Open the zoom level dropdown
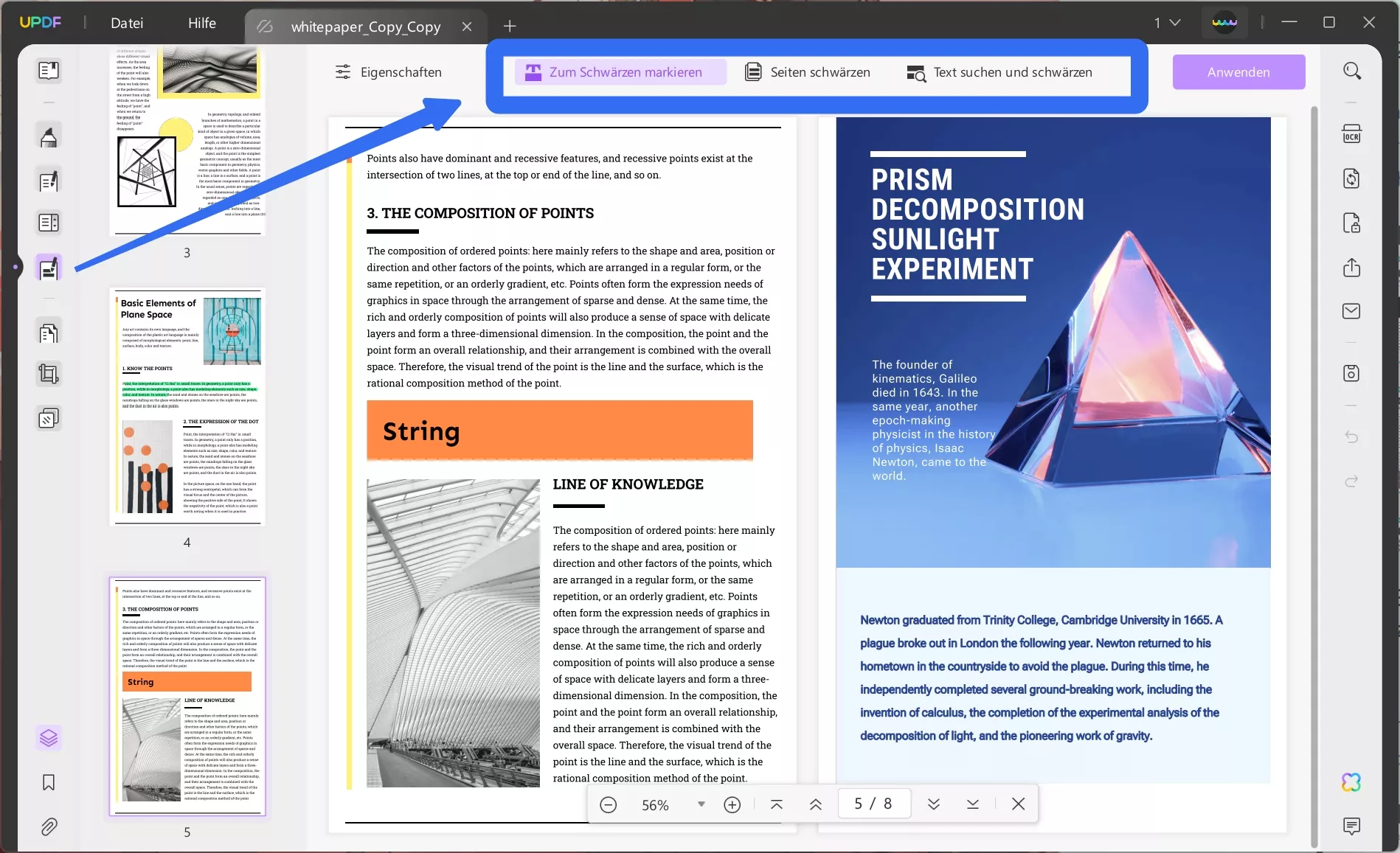This screenshot has width=1400, height=853. [701, 804]
